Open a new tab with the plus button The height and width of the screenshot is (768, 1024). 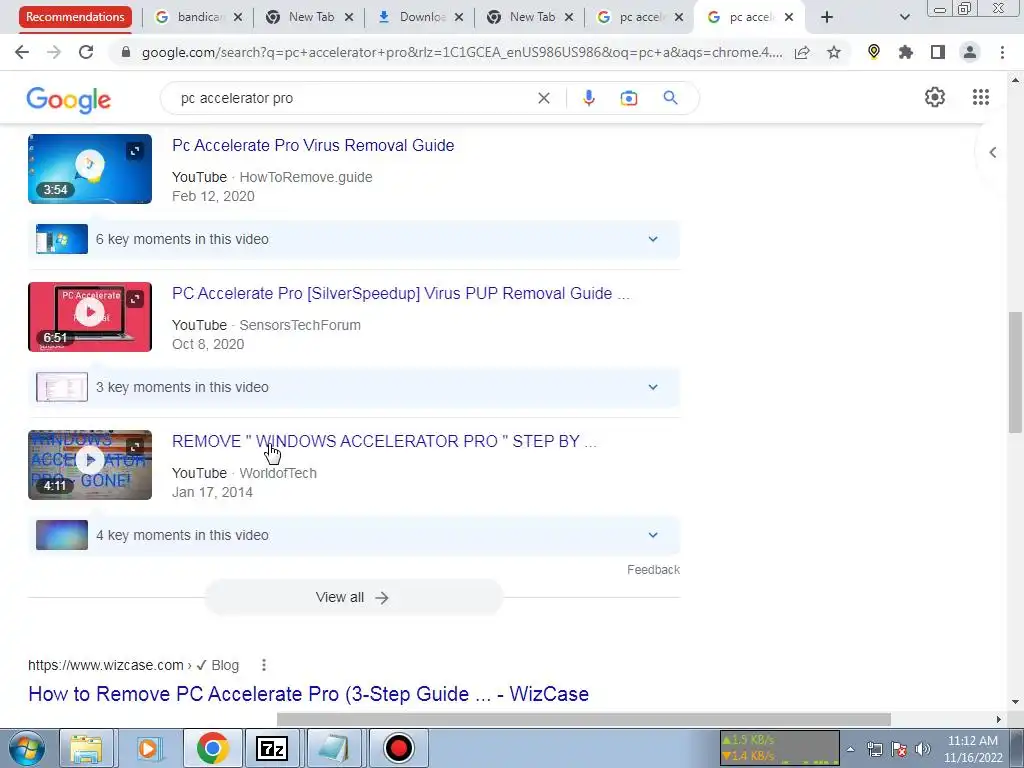pos(827,17)
